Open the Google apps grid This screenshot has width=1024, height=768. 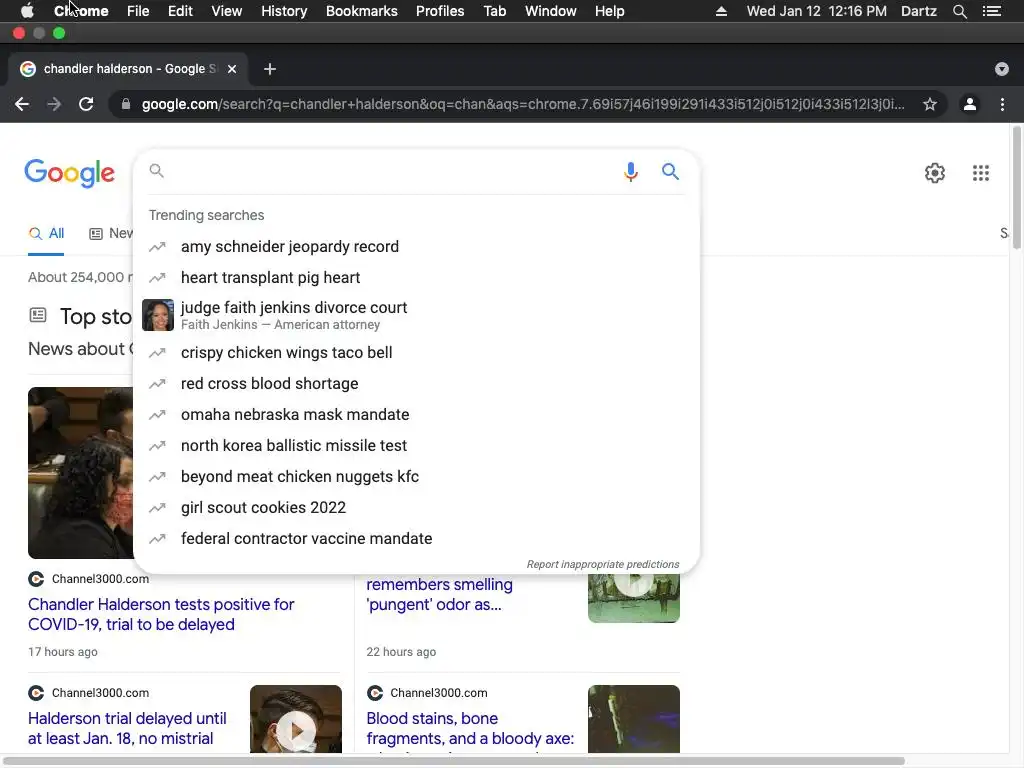[x=980, y=173]
